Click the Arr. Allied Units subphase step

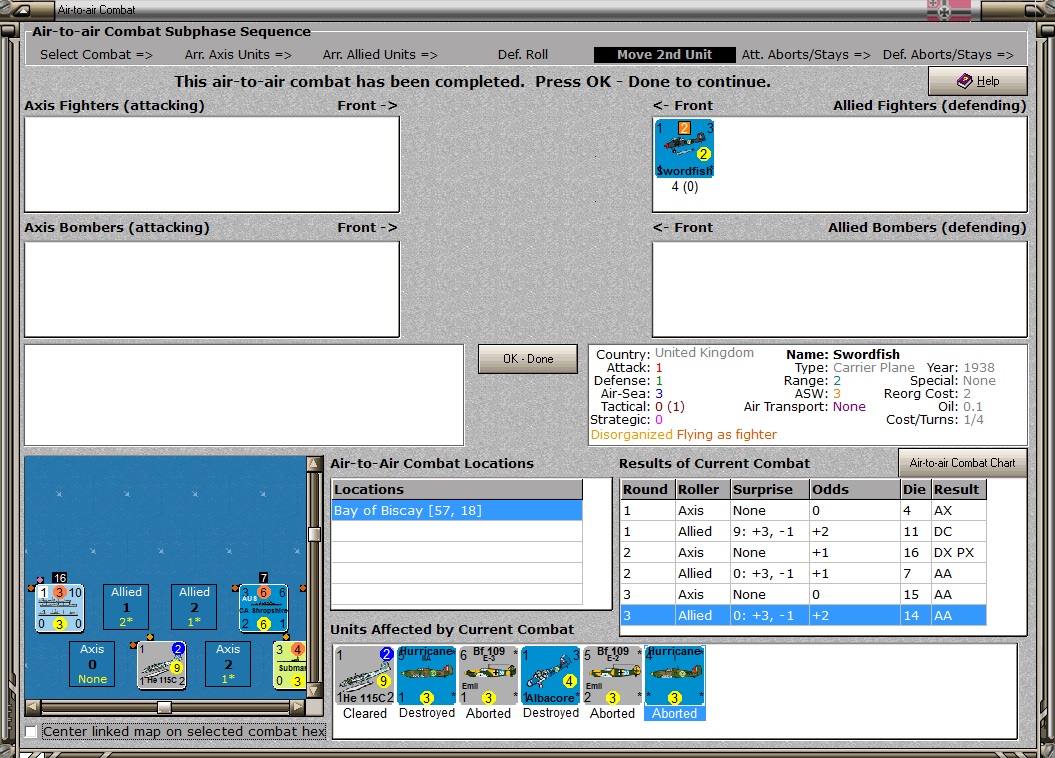pyautogui.click(x=380, y=54)
